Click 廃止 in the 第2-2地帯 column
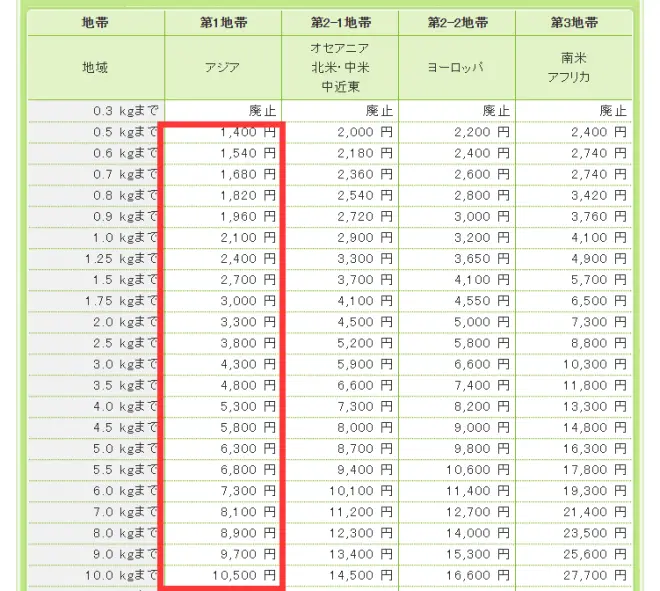This screenshot has height=591, width=660. [496, 111]
